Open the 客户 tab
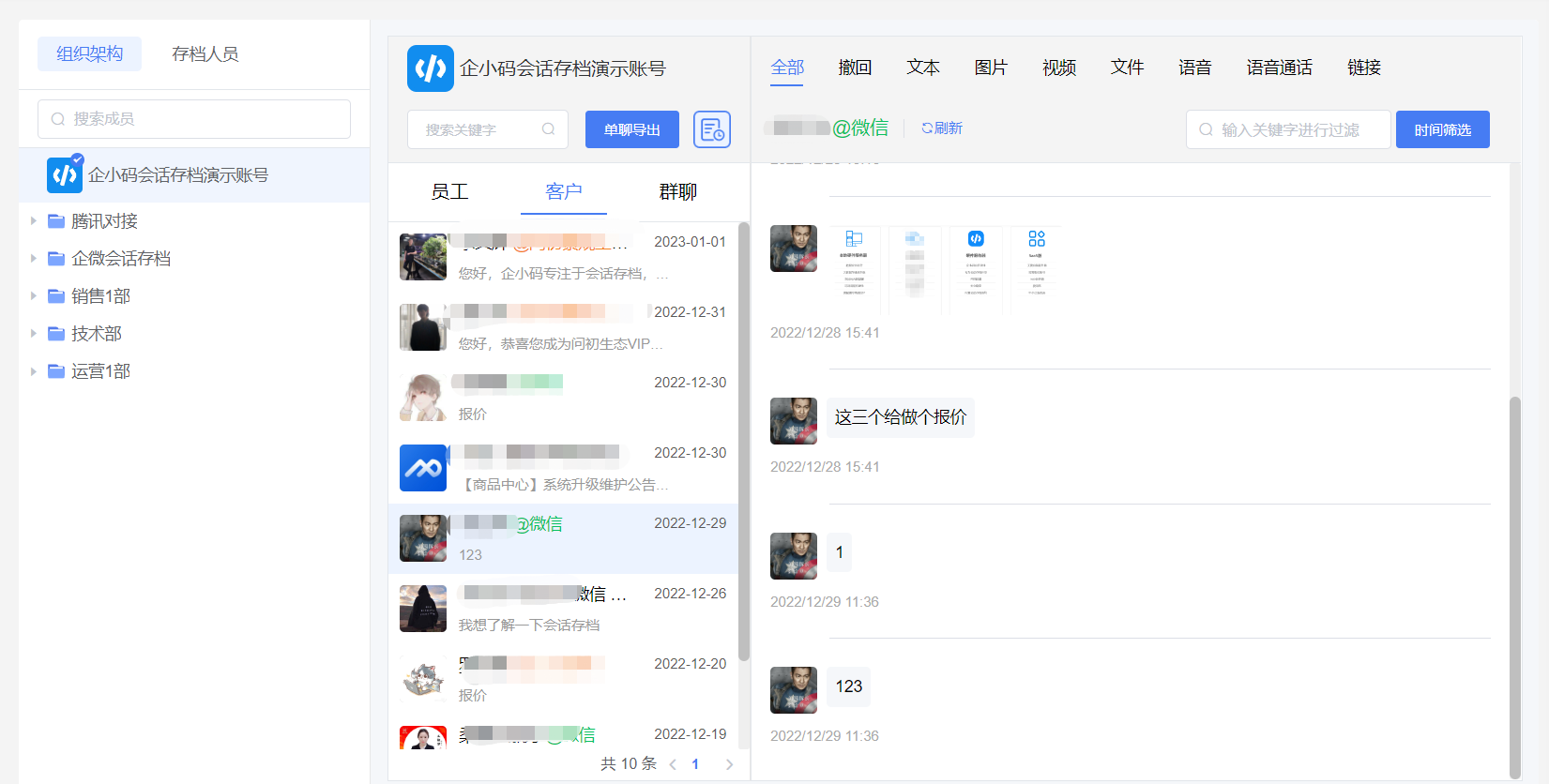The height and width of the screenshot is (784, 1549). point(564,191)
